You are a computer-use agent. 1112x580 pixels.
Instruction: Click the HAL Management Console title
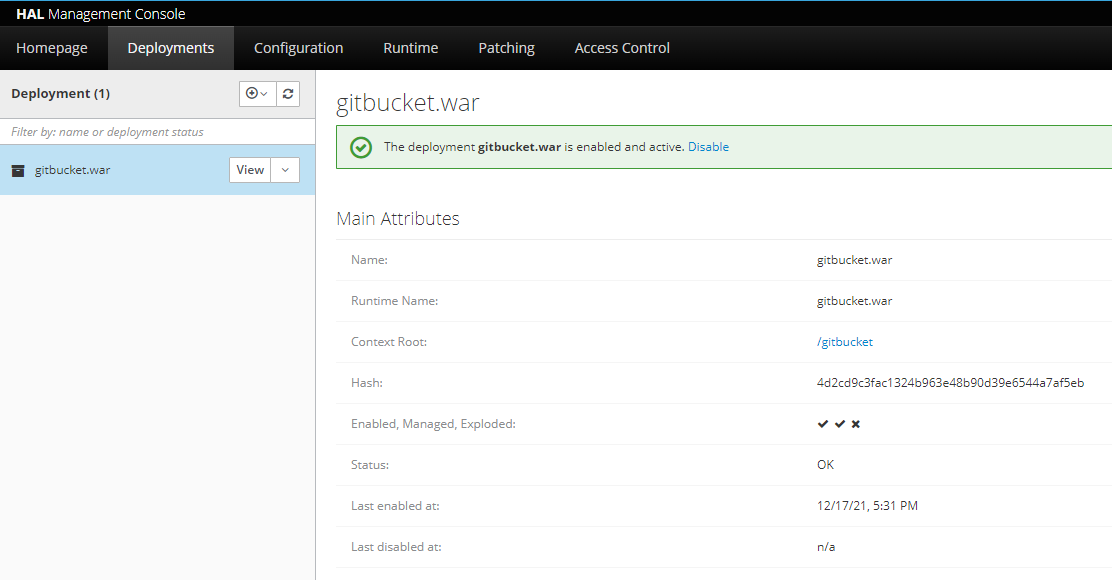point(101,13)
